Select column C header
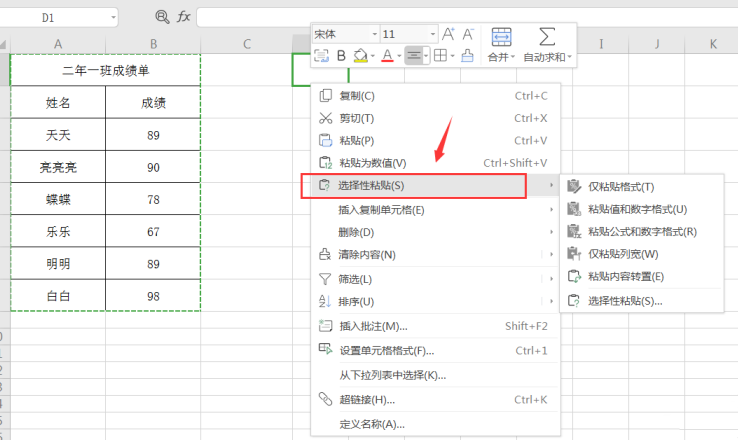Screen dimensions: 738x440 pyautogui.click(x=247, y=44)
